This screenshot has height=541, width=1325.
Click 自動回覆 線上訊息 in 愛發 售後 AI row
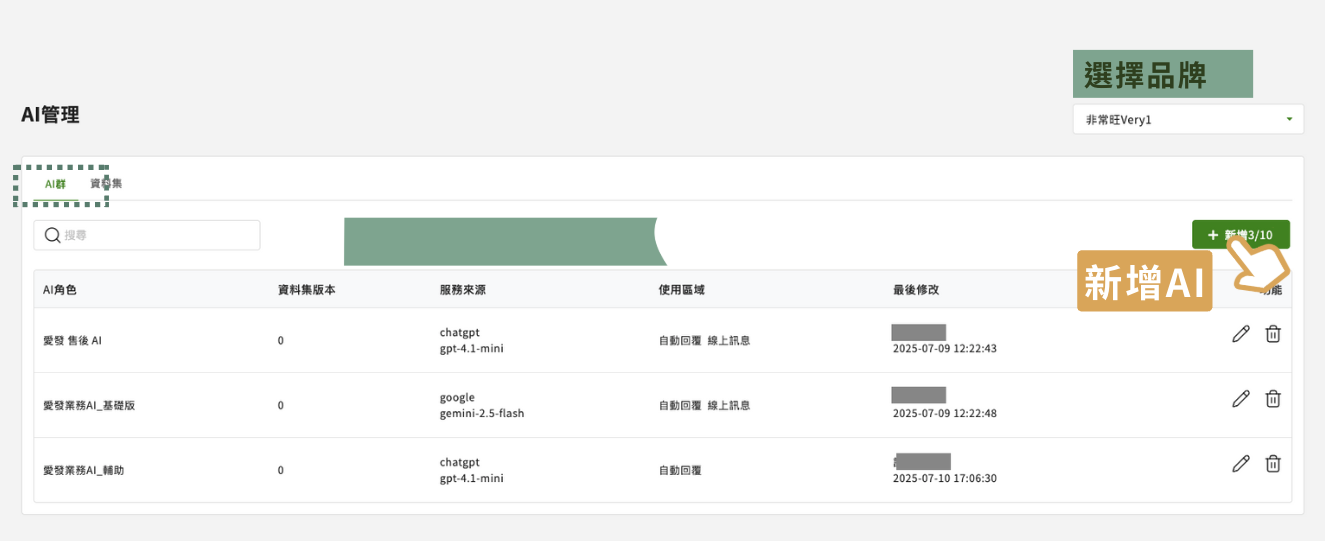click(x=704, y=340)
